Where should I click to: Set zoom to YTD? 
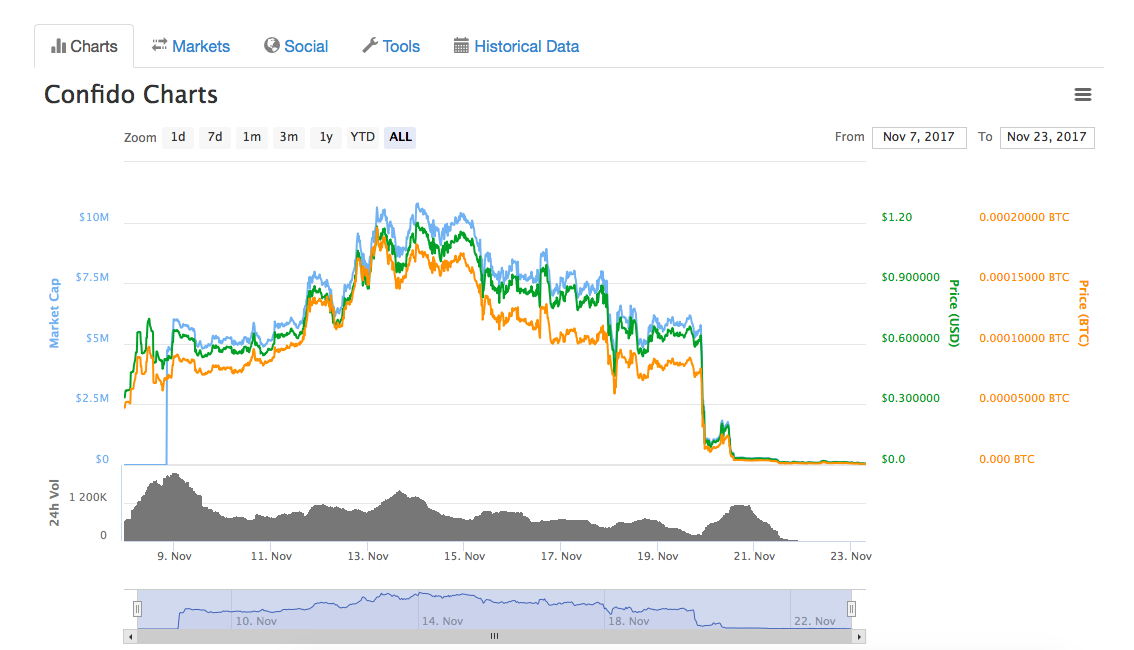point(362,137)
